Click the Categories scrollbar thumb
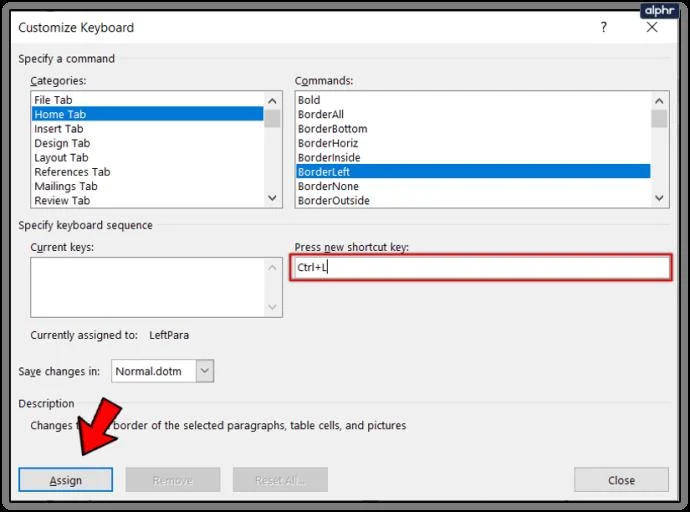The width and height of the screenshot is (690, 512). tap(272, 118)
